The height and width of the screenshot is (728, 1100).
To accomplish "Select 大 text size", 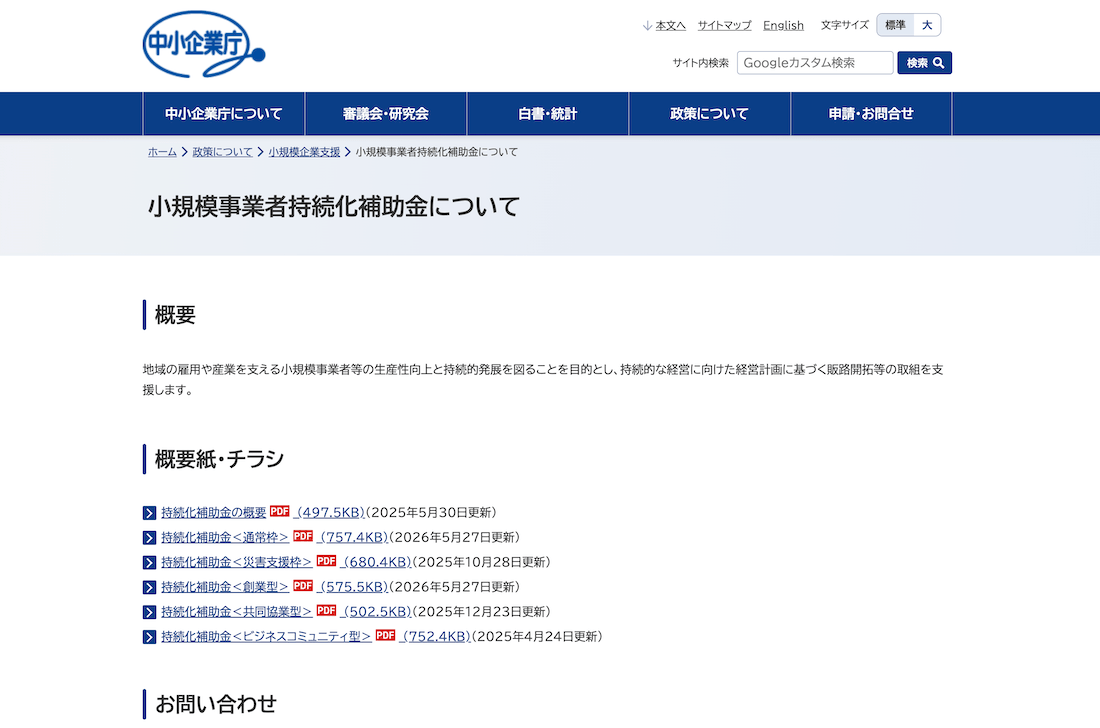I will tap(927, 25).
